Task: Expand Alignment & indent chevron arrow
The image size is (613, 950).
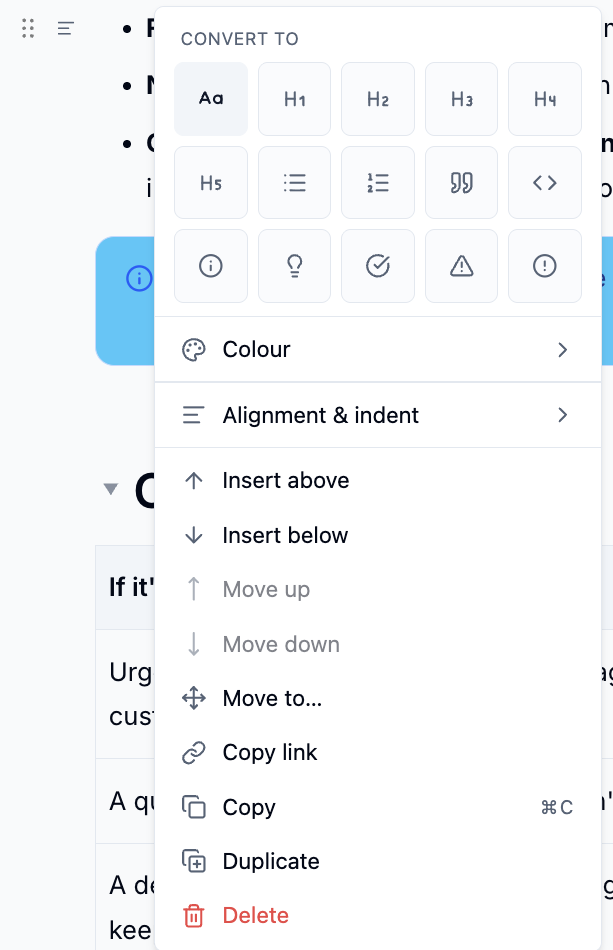Action: click(563, 415)
